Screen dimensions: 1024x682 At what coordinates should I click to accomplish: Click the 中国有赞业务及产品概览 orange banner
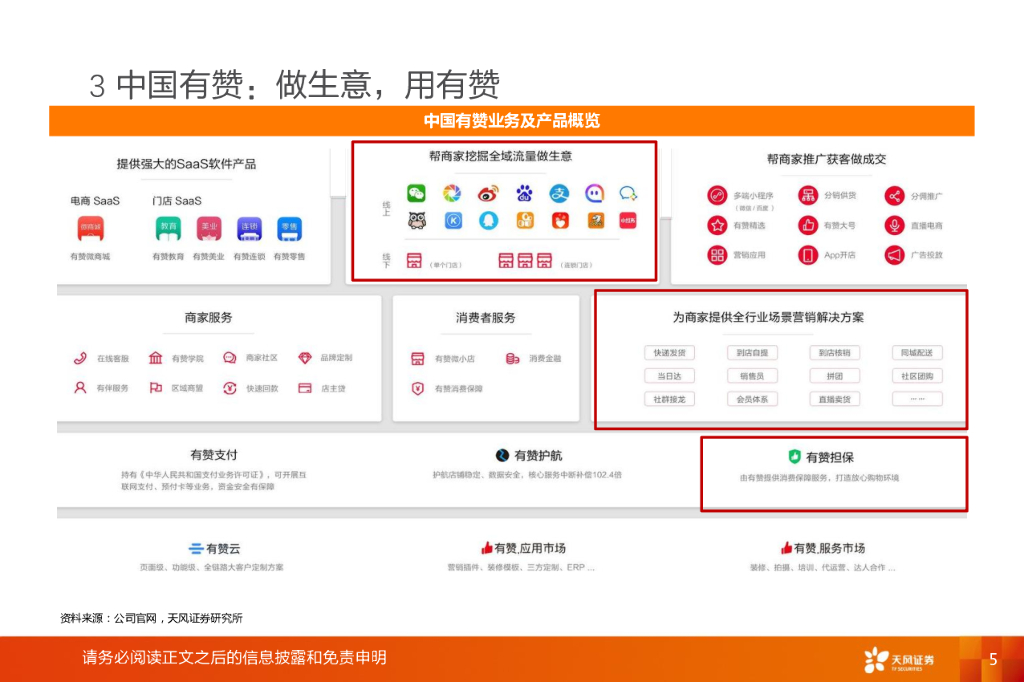(x=511, y=121)
